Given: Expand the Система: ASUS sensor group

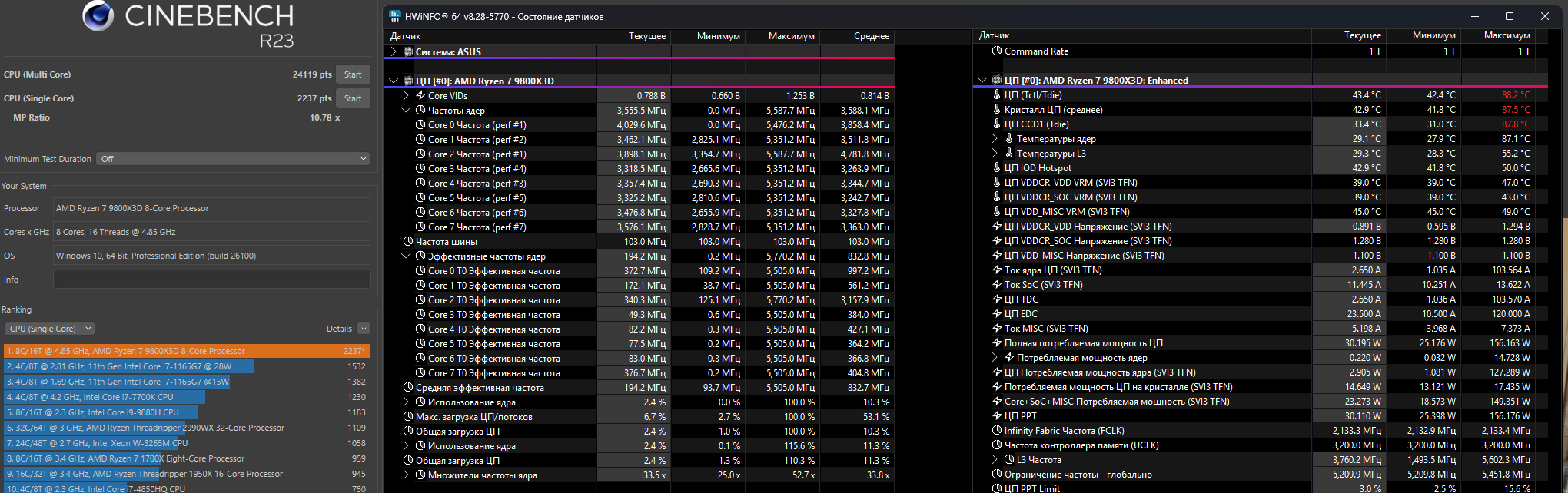Looking at the screenshot, I should [x=394, y=52].
